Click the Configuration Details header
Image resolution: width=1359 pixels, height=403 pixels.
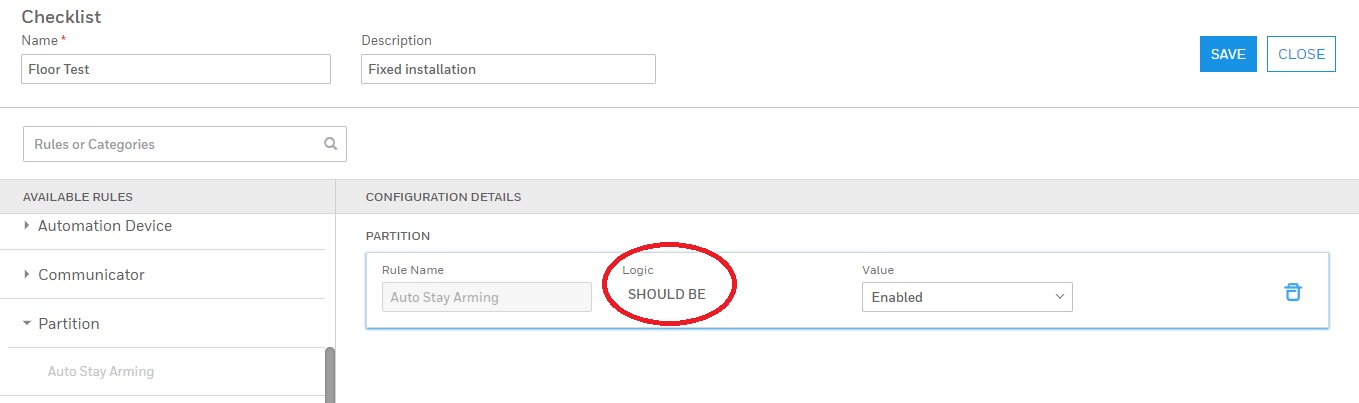pyautogui.click(x=443, y=197)
